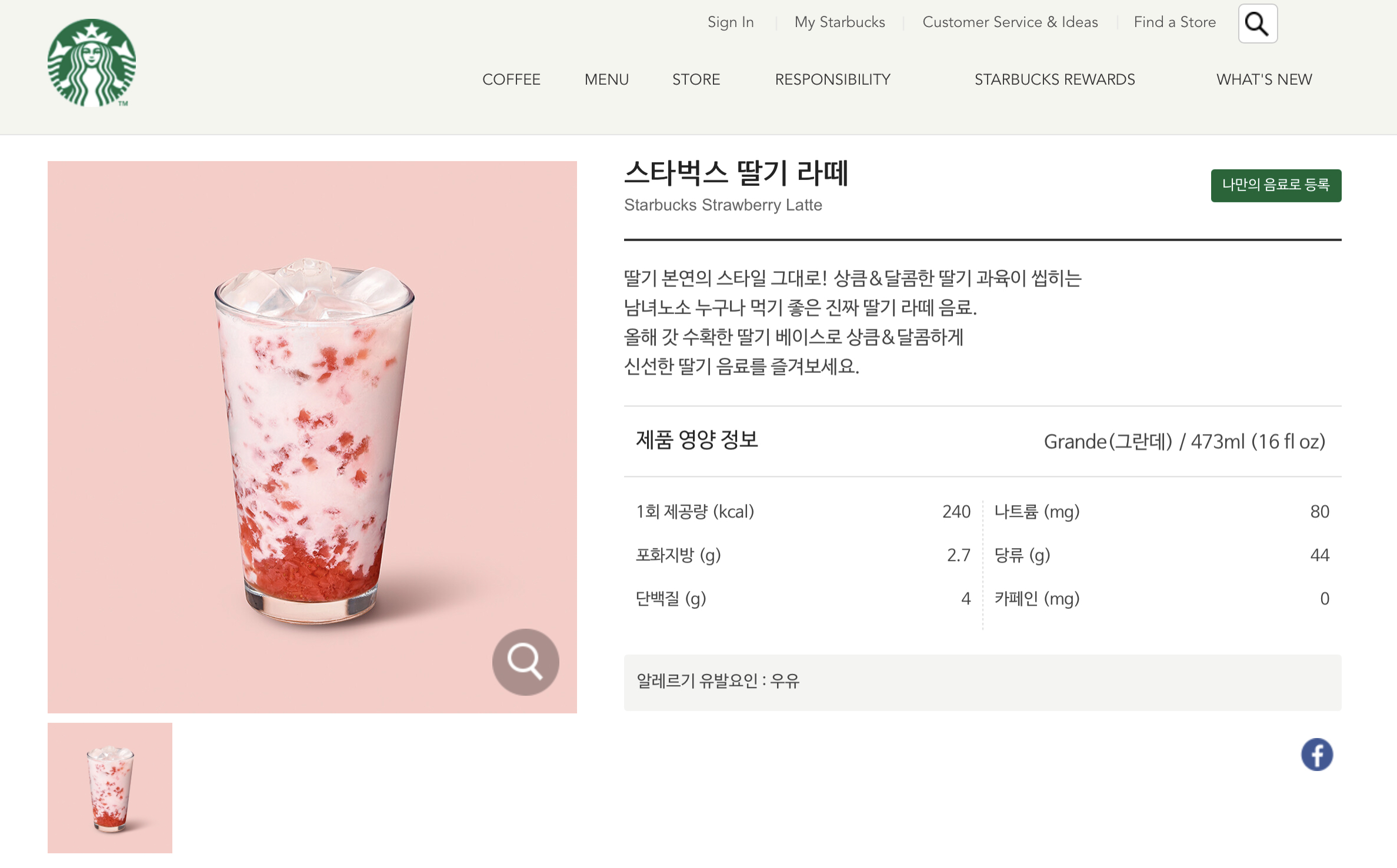Click the Sign In link
The image size is (1397, 868).
[x=731, y=22]
